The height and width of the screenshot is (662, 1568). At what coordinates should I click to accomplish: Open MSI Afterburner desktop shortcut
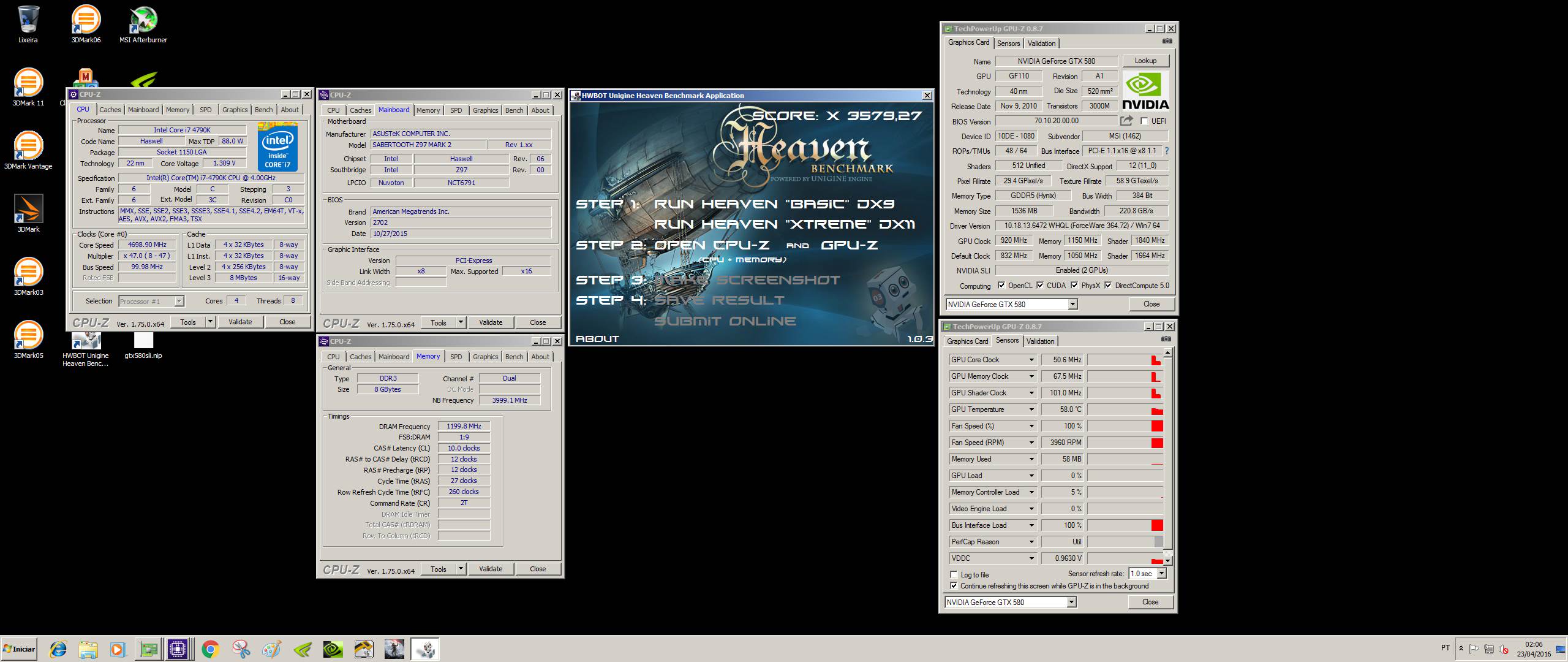click(x=143, y=25)
